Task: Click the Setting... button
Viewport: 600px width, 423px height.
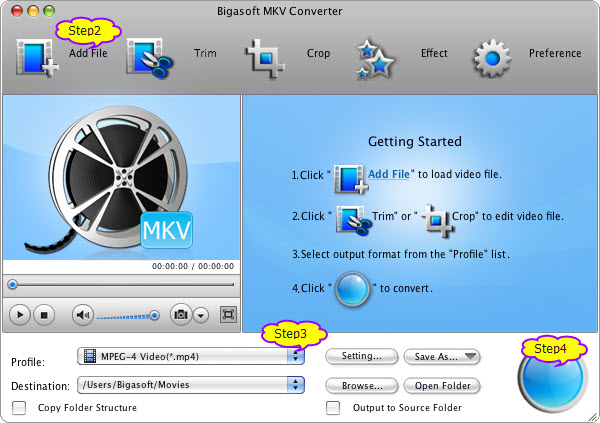Action: coord(362,356)
